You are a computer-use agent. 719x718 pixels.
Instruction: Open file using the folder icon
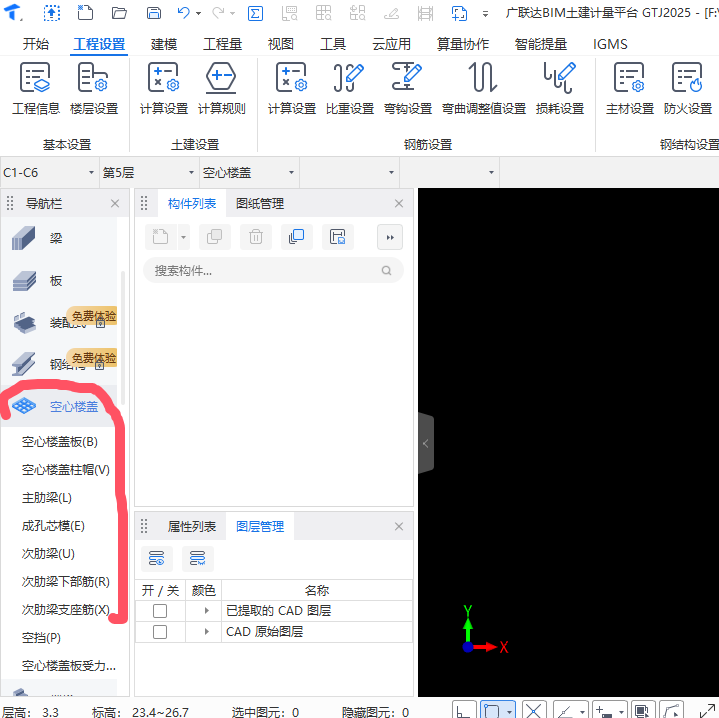[119, 12]
